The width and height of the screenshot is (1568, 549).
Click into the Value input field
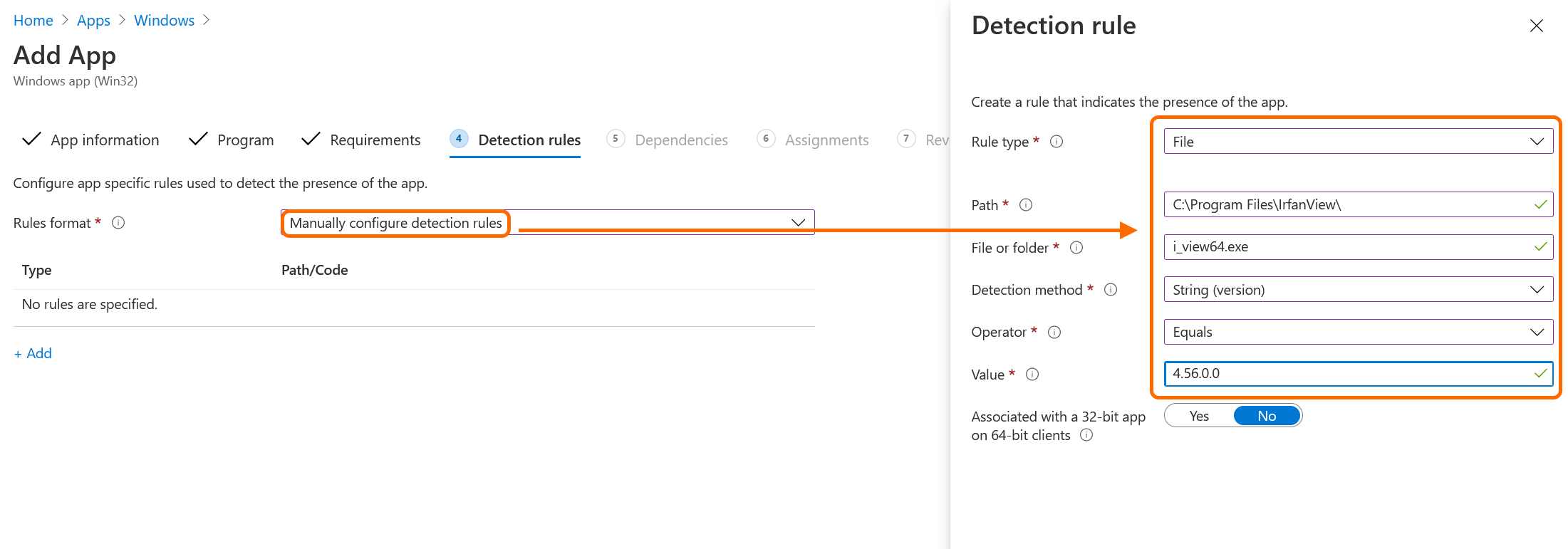[x=1346, y=374]
